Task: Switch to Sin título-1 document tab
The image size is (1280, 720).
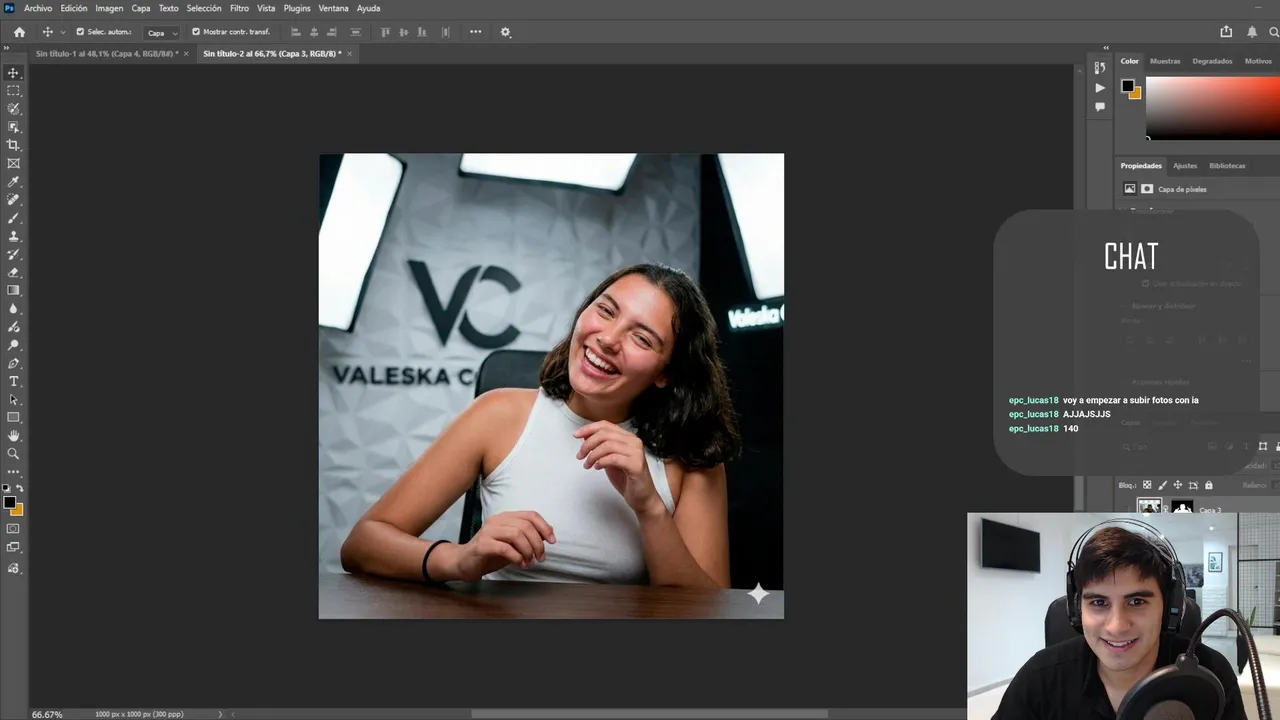Action: (105, 54)
